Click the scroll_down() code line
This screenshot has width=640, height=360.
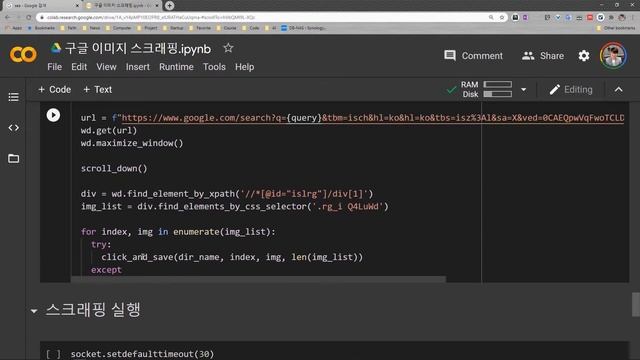pos(114,169)
